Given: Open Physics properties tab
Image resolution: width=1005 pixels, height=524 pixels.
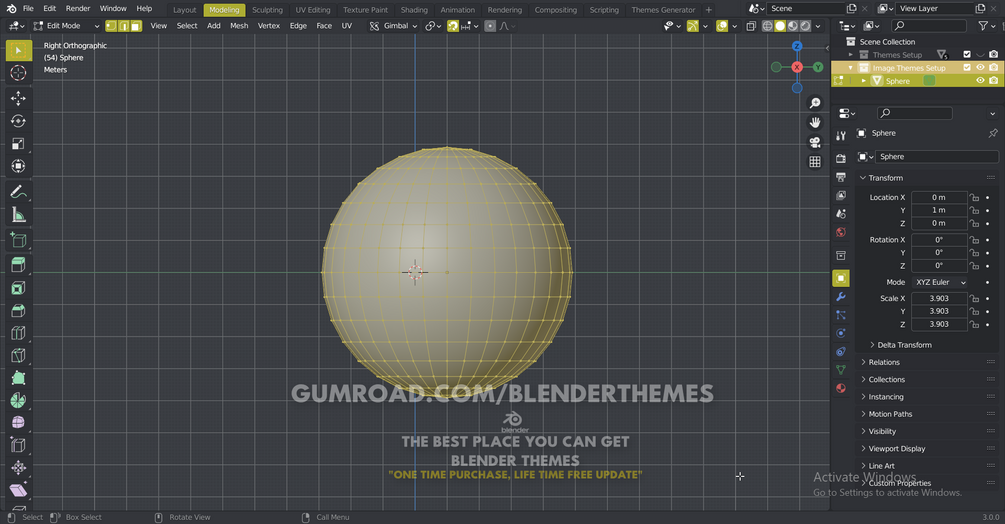Looking at the screenshot, I should click(x=841, y=333).
